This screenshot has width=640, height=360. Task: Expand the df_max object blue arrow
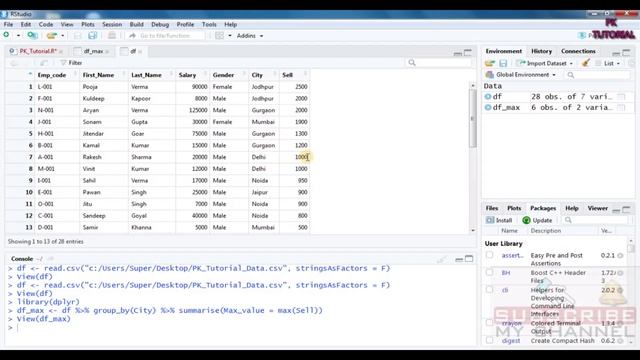click(488, 107)
